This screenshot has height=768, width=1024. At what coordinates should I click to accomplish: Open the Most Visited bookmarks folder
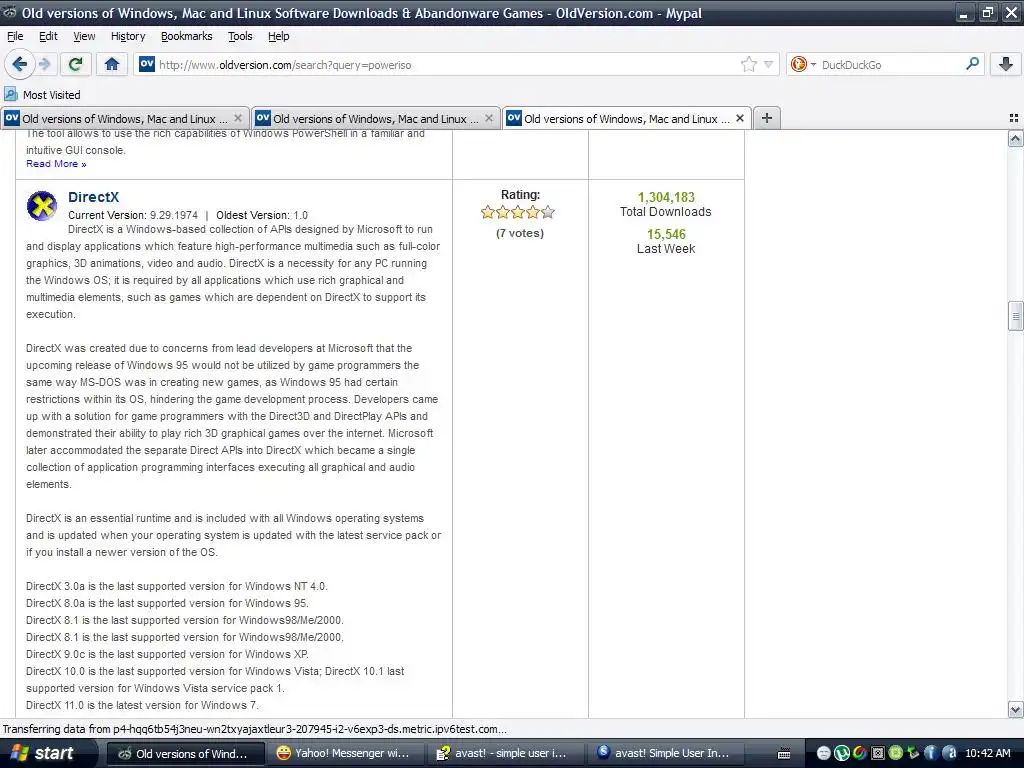tap(42, 95)
